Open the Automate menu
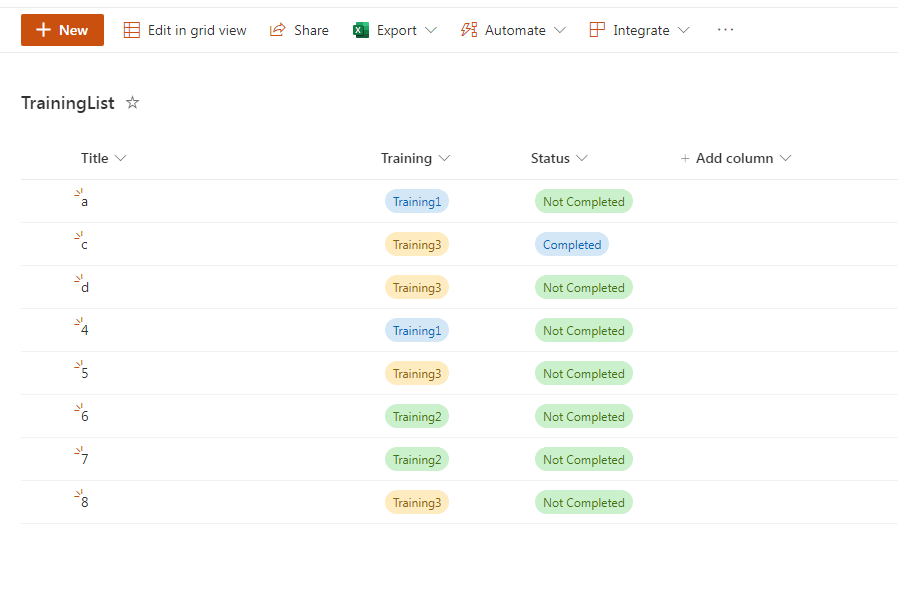This screenshot has width=898, height=603. 513,30
